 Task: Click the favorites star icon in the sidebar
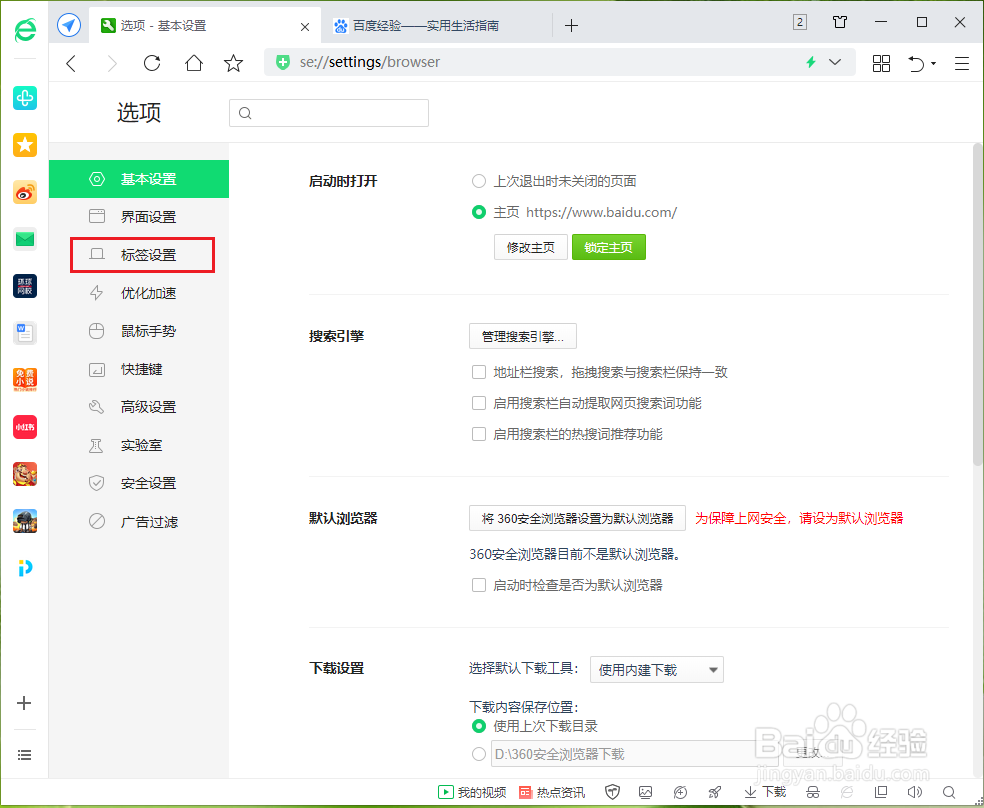pyautogui.click(x=25, y=145)
